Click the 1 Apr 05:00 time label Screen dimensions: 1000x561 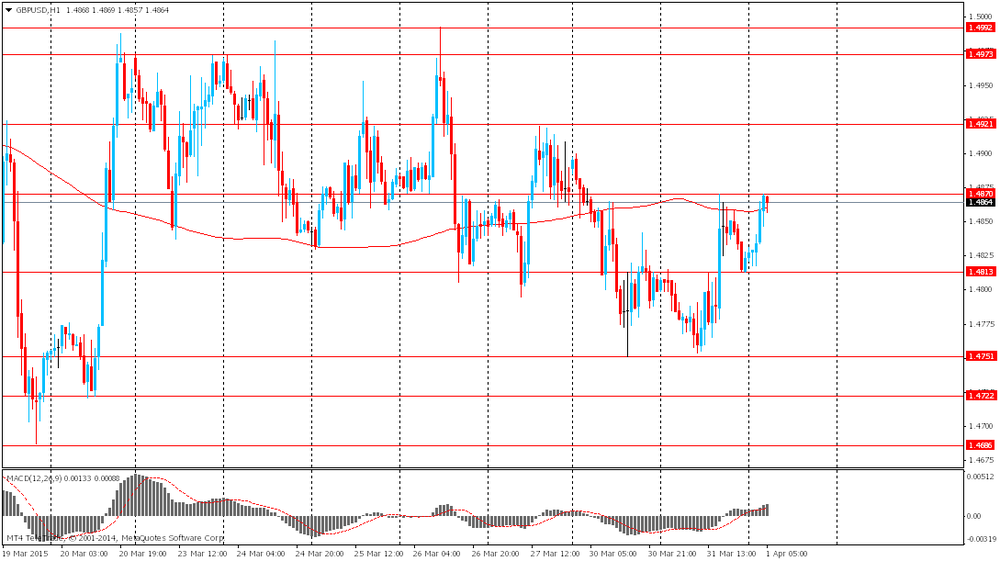[787, 554]
